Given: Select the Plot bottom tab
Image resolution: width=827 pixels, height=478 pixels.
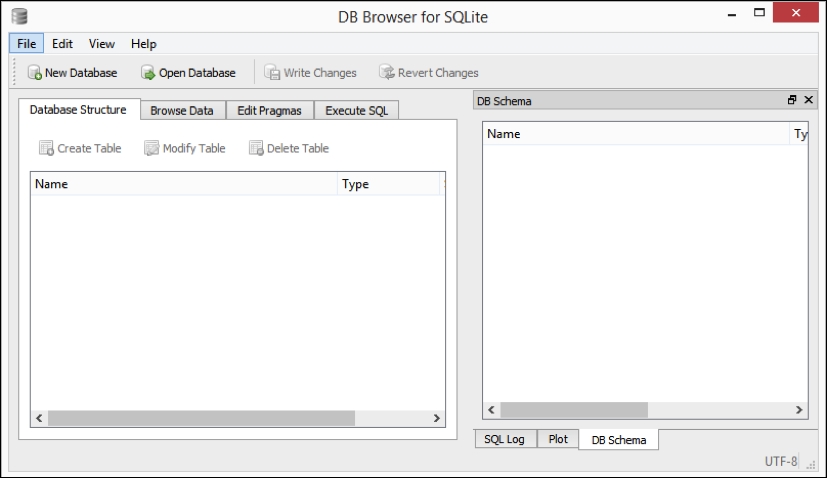Looking at the screenshot, I should [558, 440].
